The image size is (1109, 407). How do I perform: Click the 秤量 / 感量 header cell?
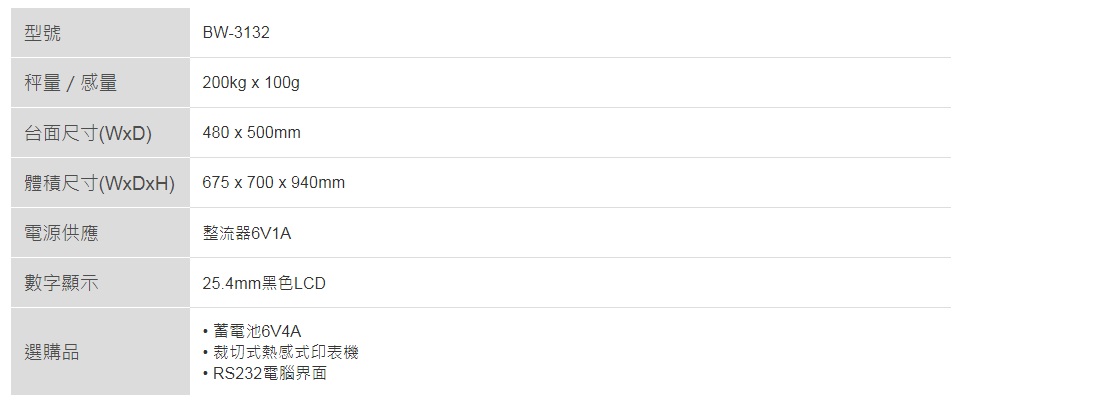tap(71, 83)
